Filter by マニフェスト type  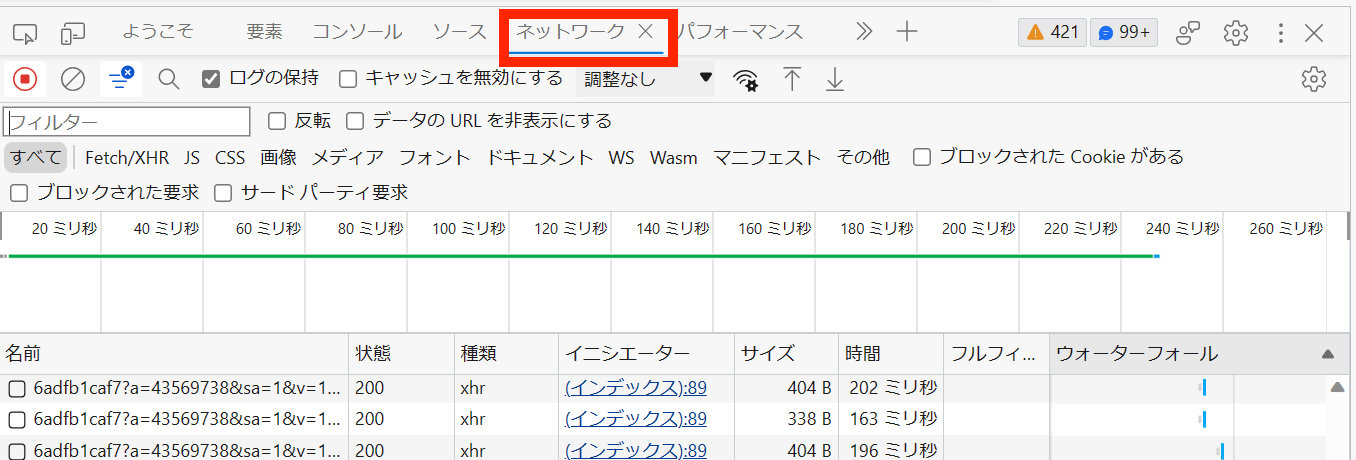pyautogui.click(x=767, y=157)
